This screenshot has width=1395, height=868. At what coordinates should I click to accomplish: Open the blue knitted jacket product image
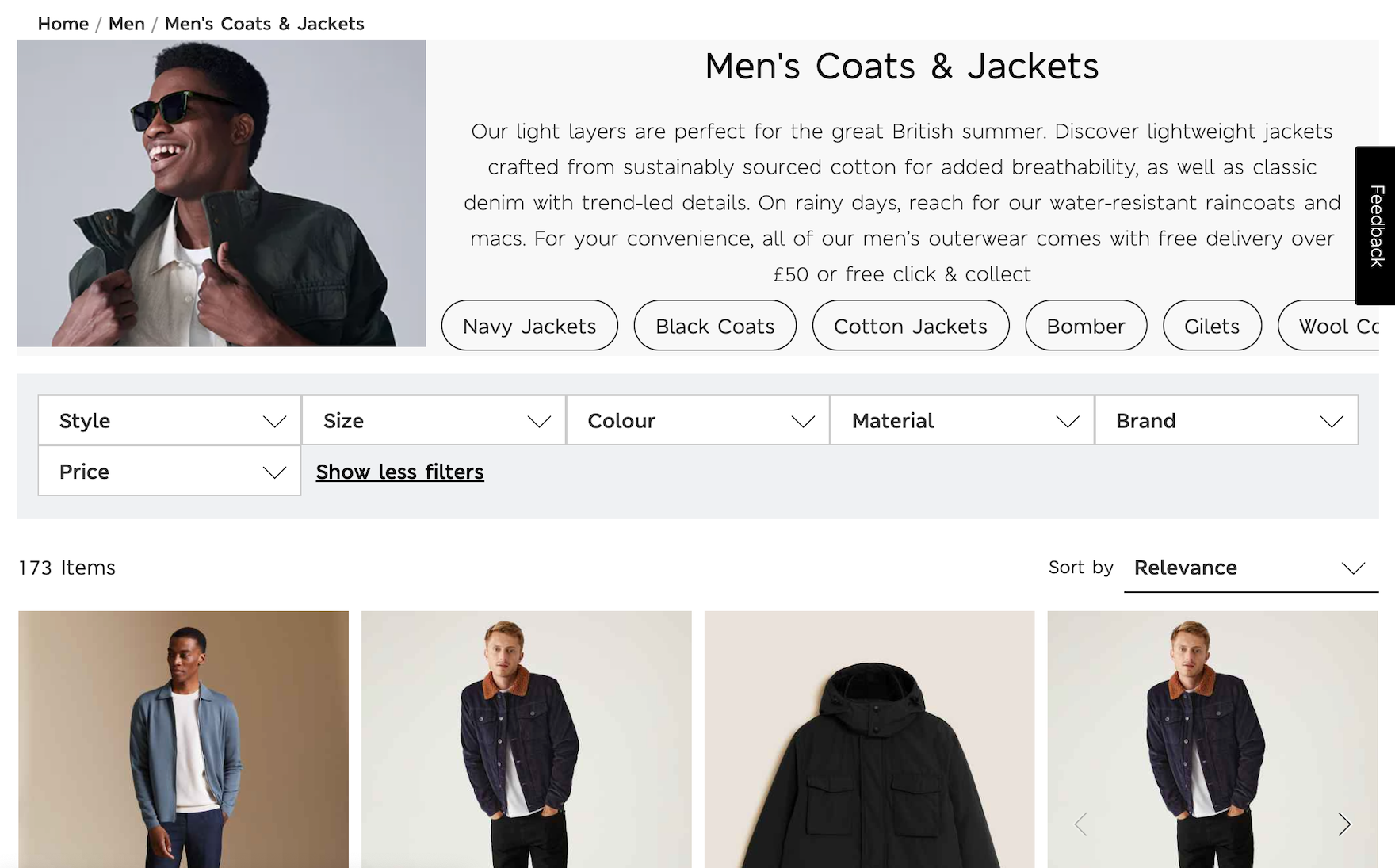[183, 739]
